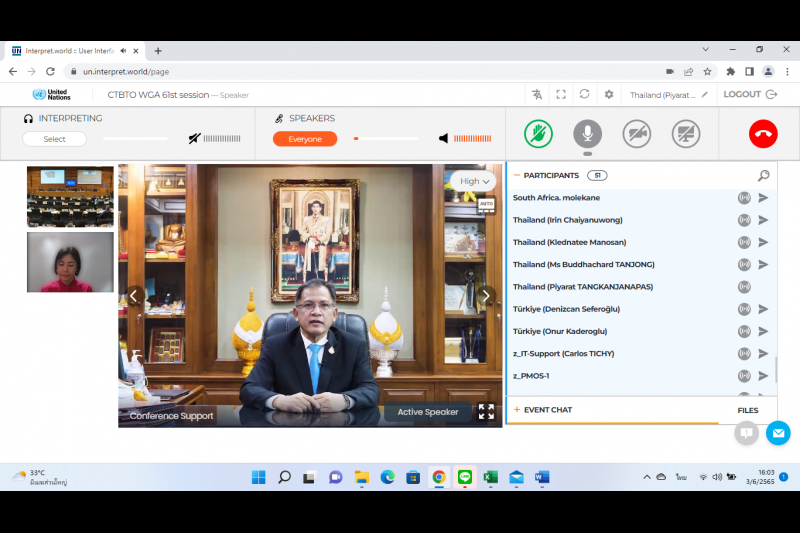Click the translate language icon
800x533 pixels.
pyautogui.click(x=537, y=95)
